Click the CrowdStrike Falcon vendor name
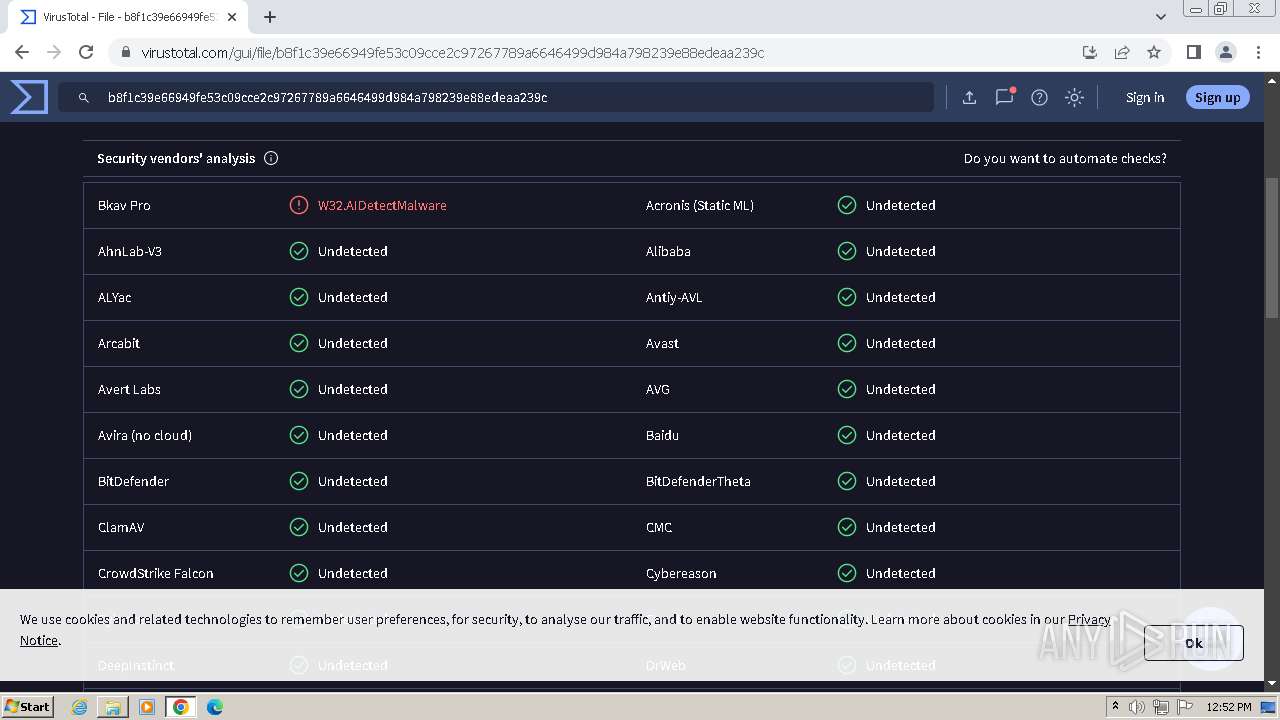Screen dimensions: 1280x720 click(156, 573)
